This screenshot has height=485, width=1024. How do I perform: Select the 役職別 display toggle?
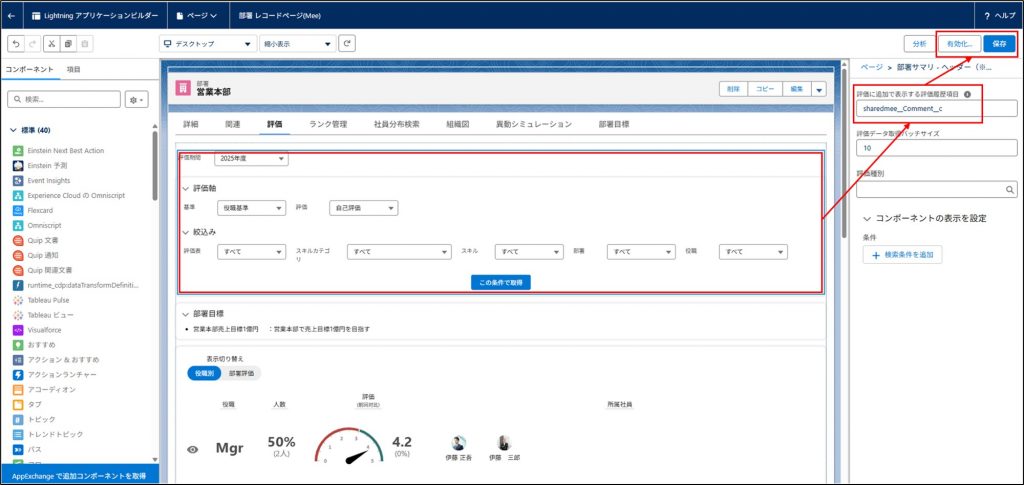point(204,373)
